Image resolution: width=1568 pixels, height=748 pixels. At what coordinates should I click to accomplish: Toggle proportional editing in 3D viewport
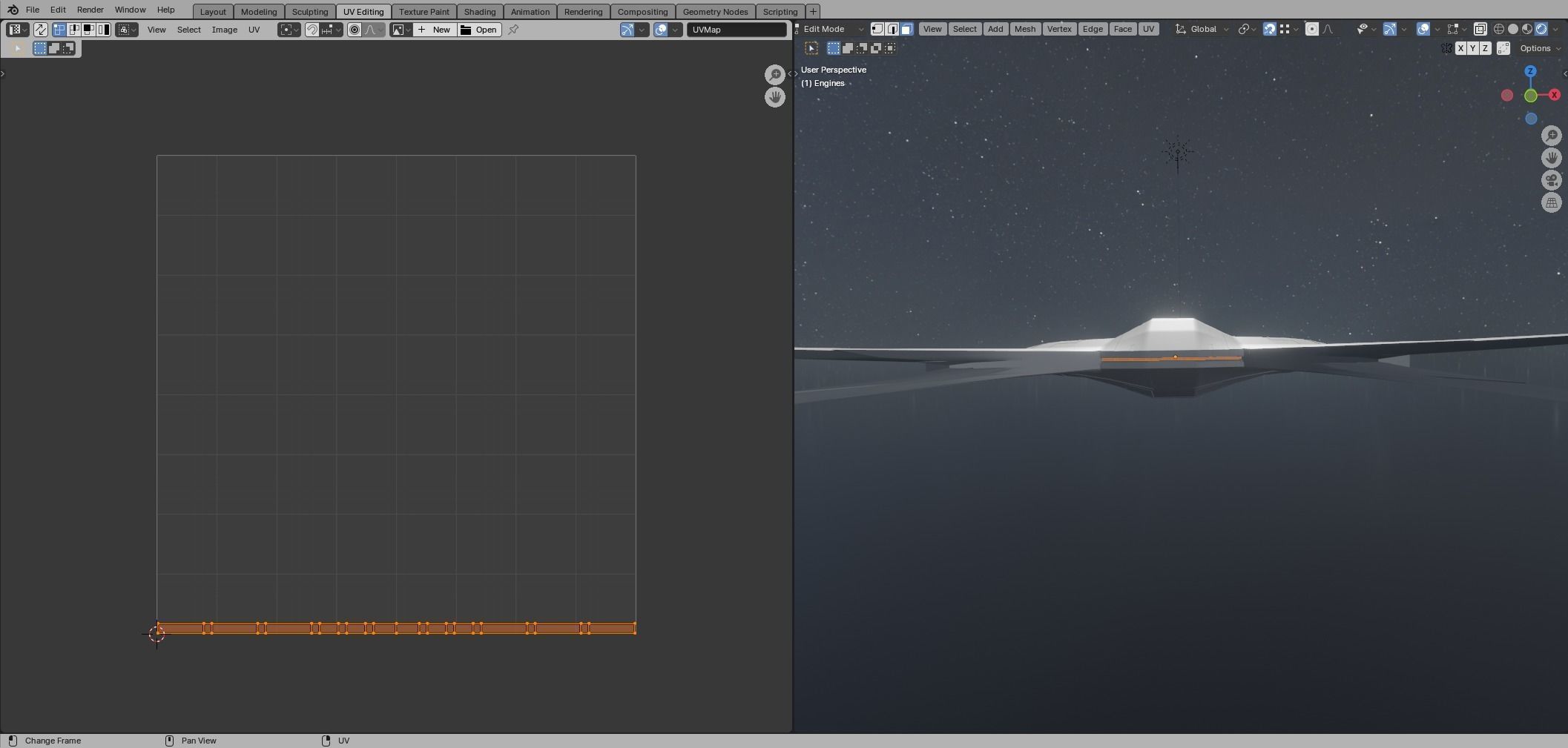click(1311, 29)
